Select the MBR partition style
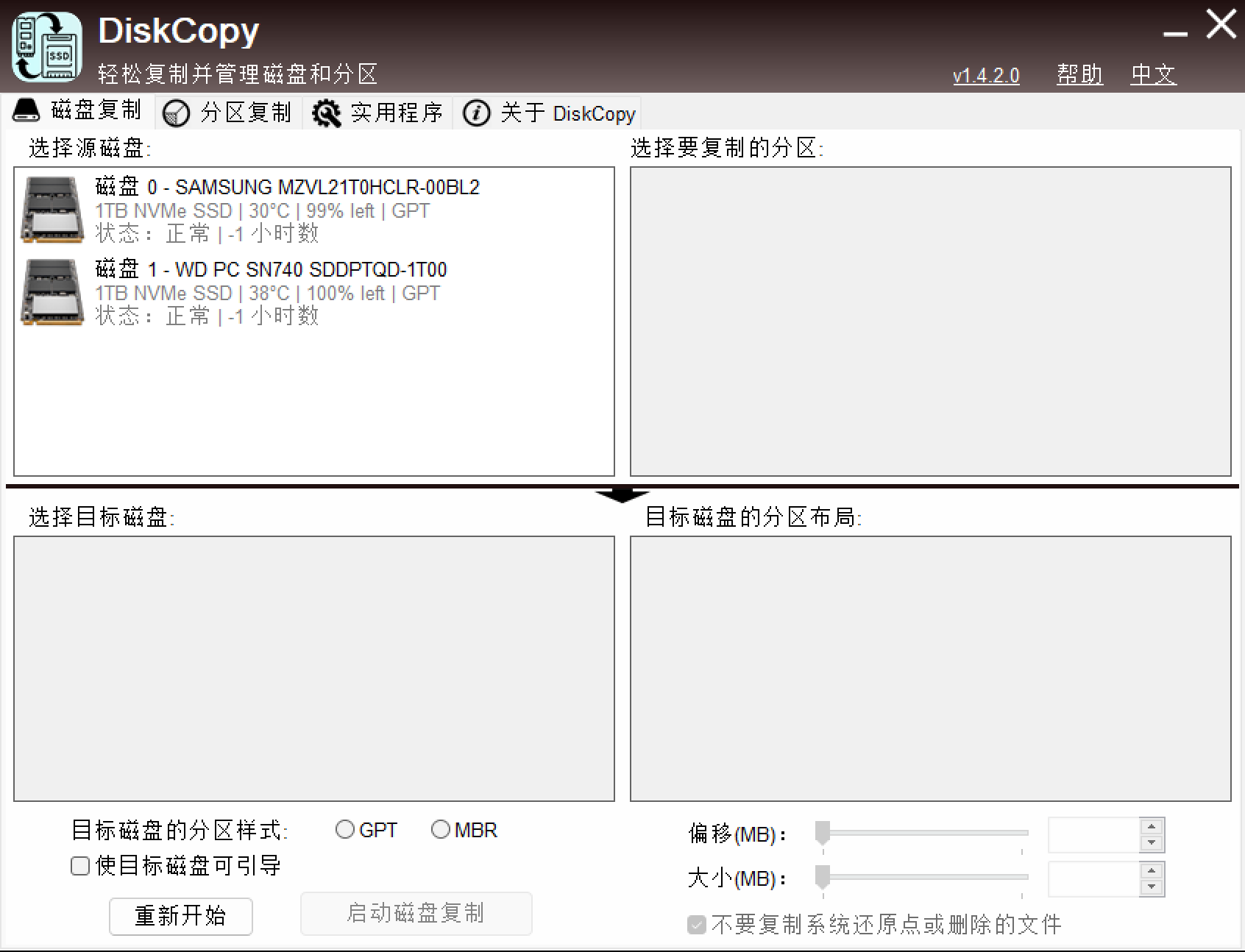 [441, 830]
